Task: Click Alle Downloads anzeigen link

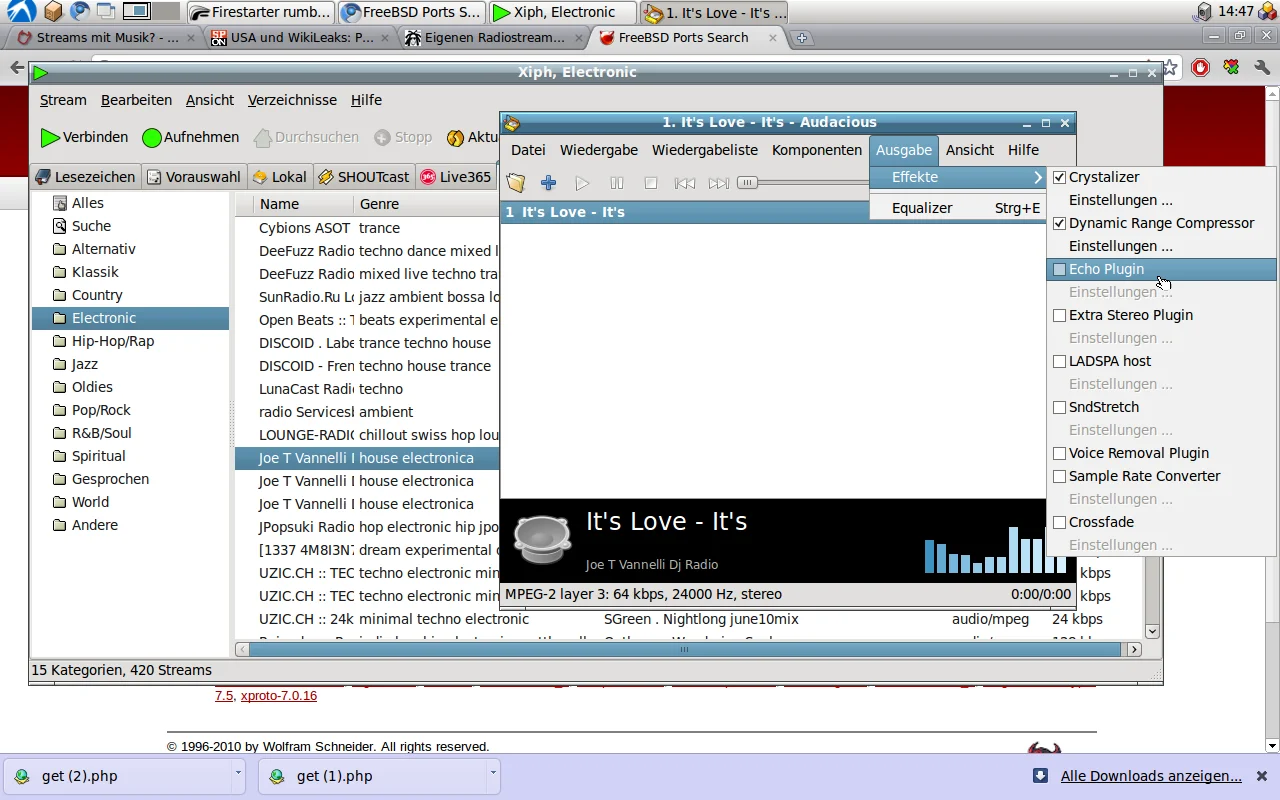Action: [x=1150, y=776]
